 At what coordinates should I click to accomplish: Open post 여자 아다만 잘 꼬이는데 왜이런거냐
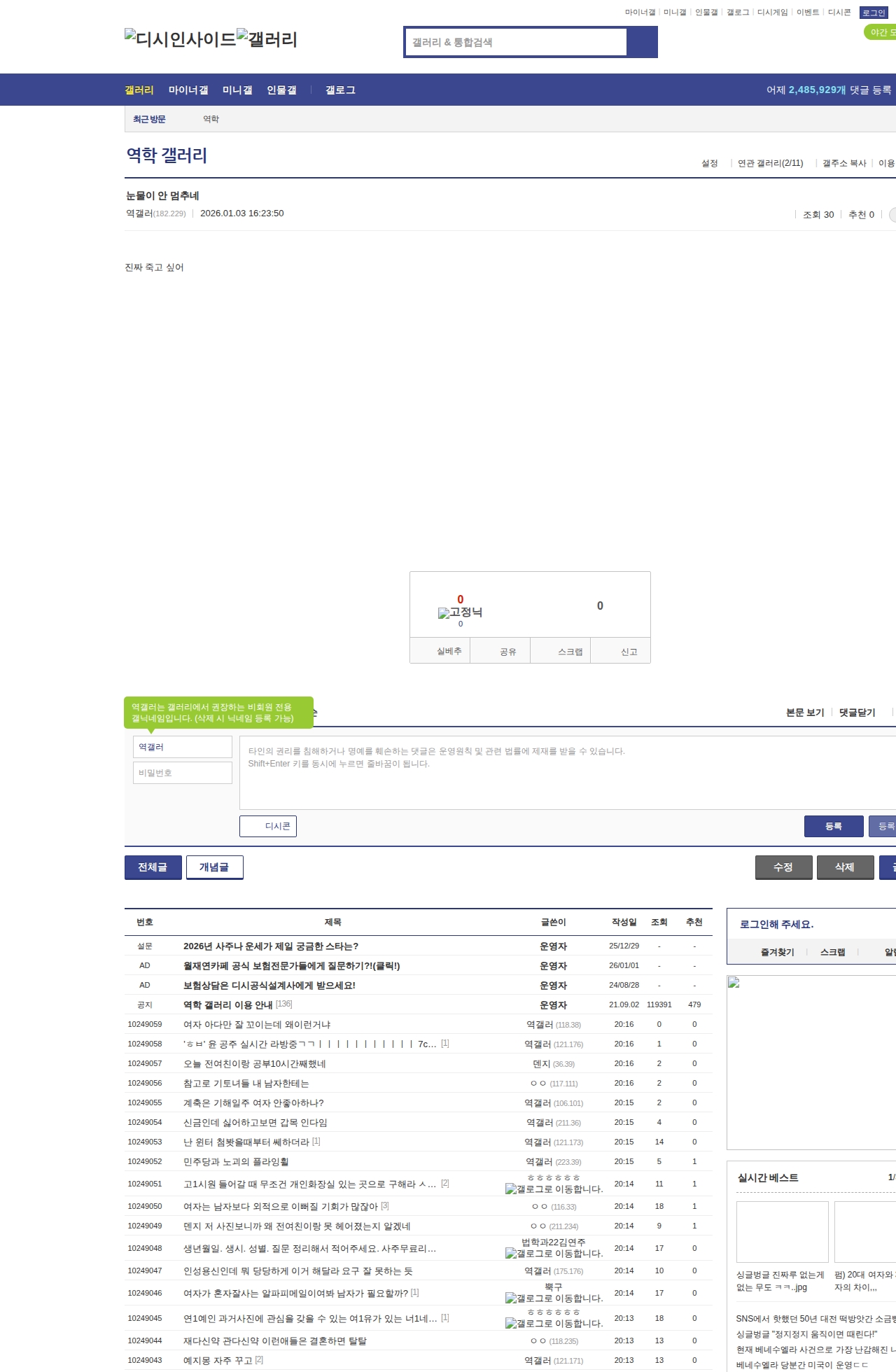(x=257, y=1025)
